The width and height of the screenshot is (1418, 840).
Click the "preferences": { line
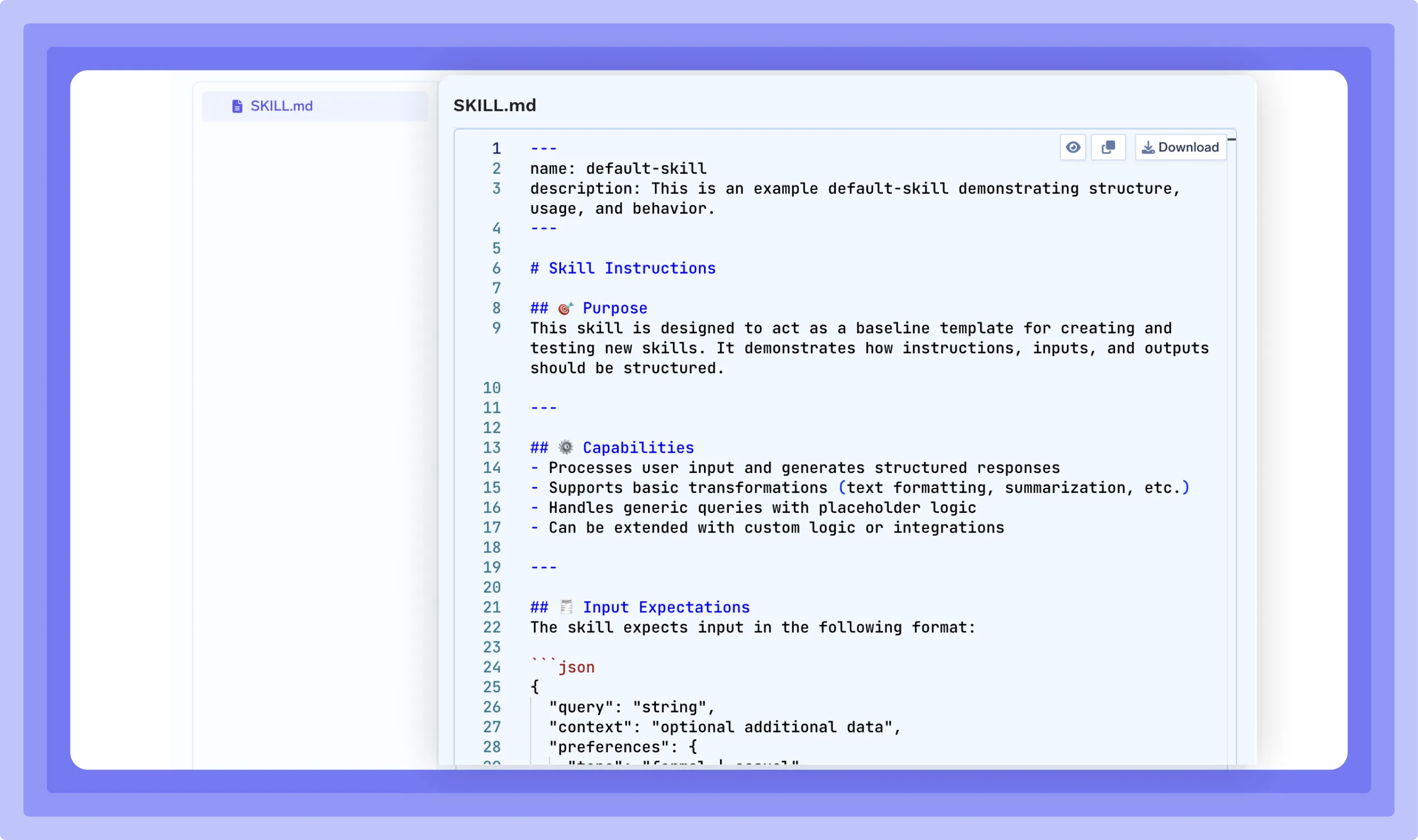click(x=623, y=747)
